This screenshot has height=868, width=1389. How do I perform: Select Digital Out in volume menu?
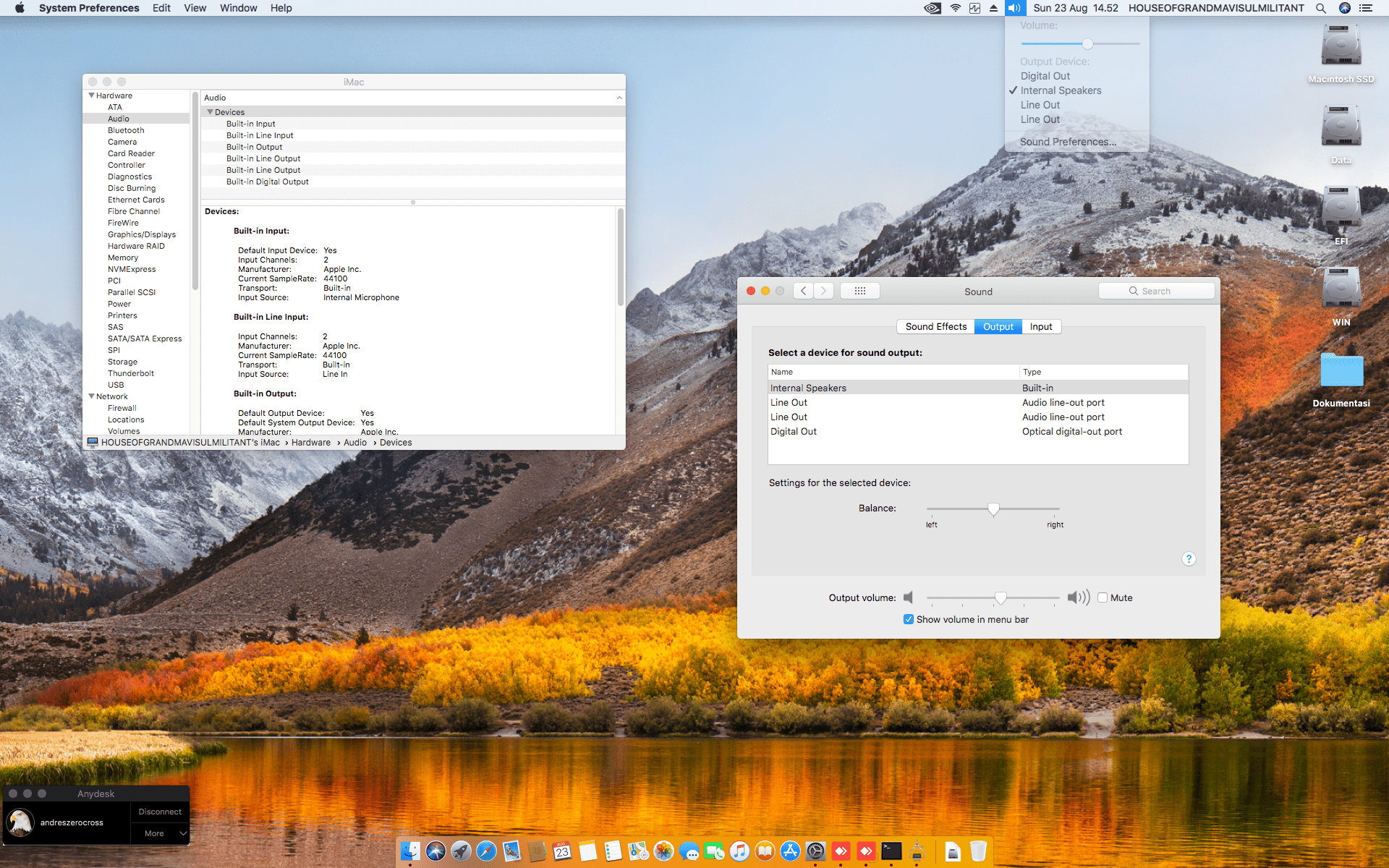click(1045, 76)
